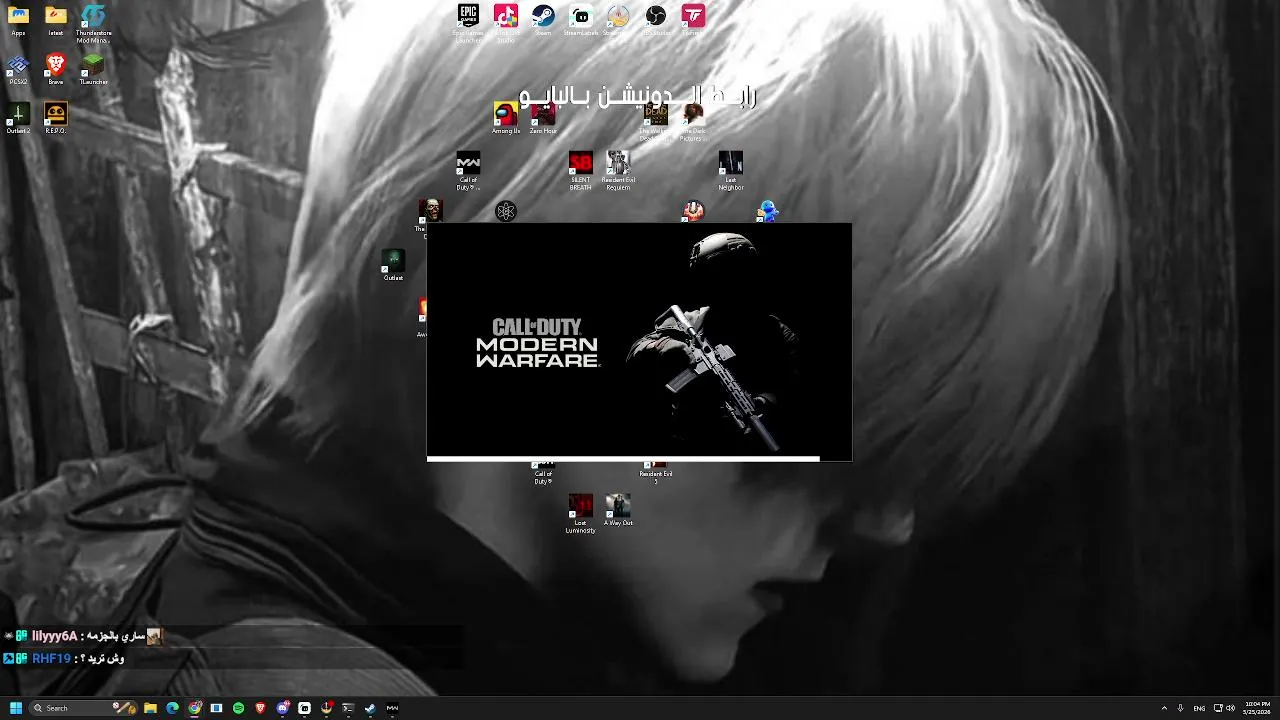Select the R.E.P.O. desktop shortcut
Viewport: 1280px width, 720px height.
56,119
